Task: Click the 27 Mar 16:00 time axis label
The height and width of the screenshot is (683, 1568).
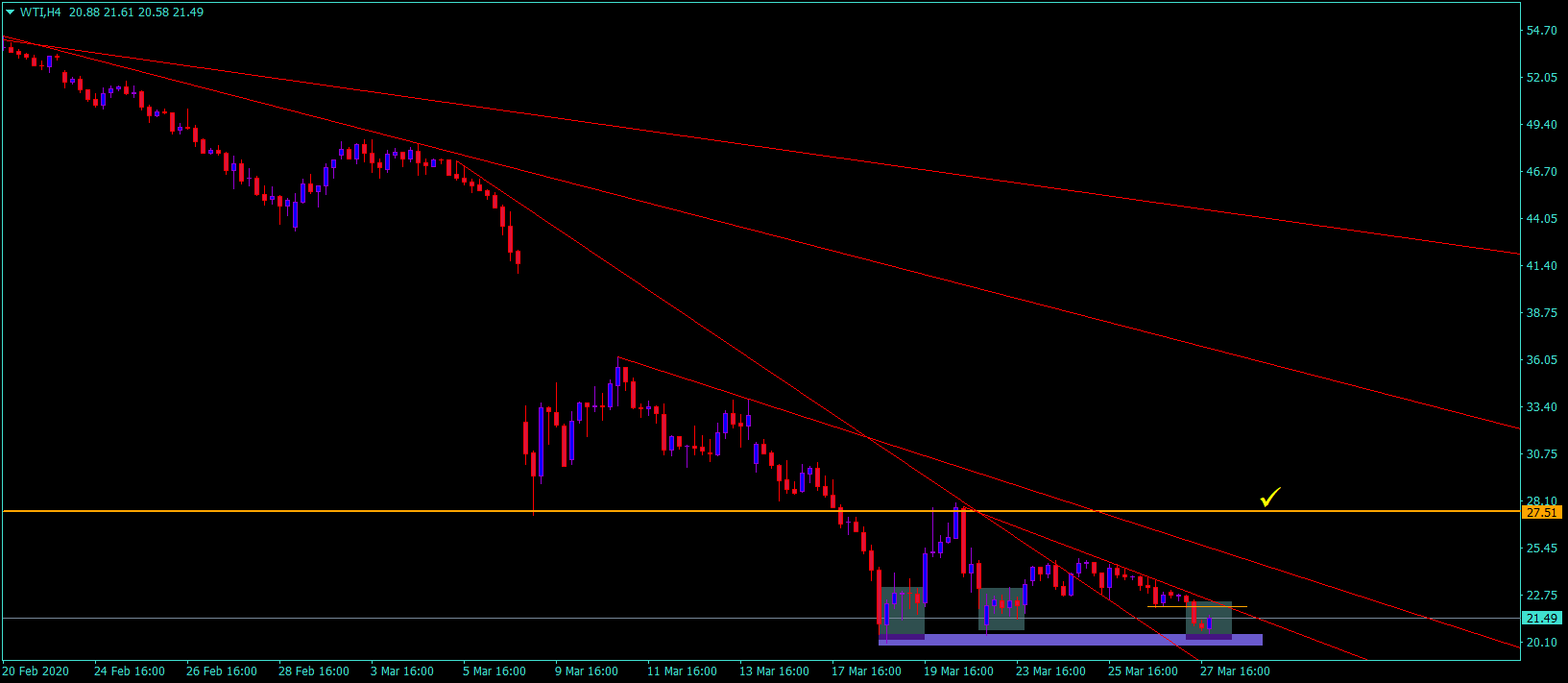Action: coord(1235,671)
